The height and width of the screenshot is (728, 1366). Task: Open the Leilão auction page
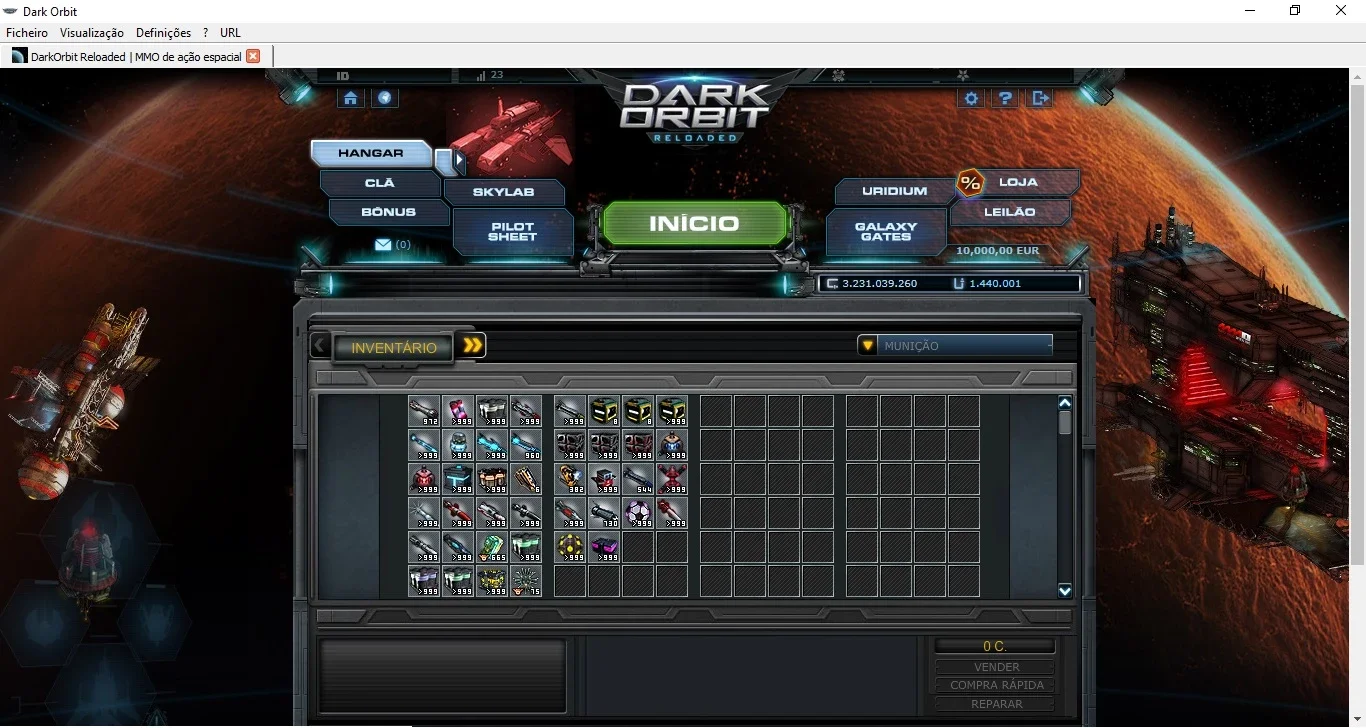[x=1010, y=212]
